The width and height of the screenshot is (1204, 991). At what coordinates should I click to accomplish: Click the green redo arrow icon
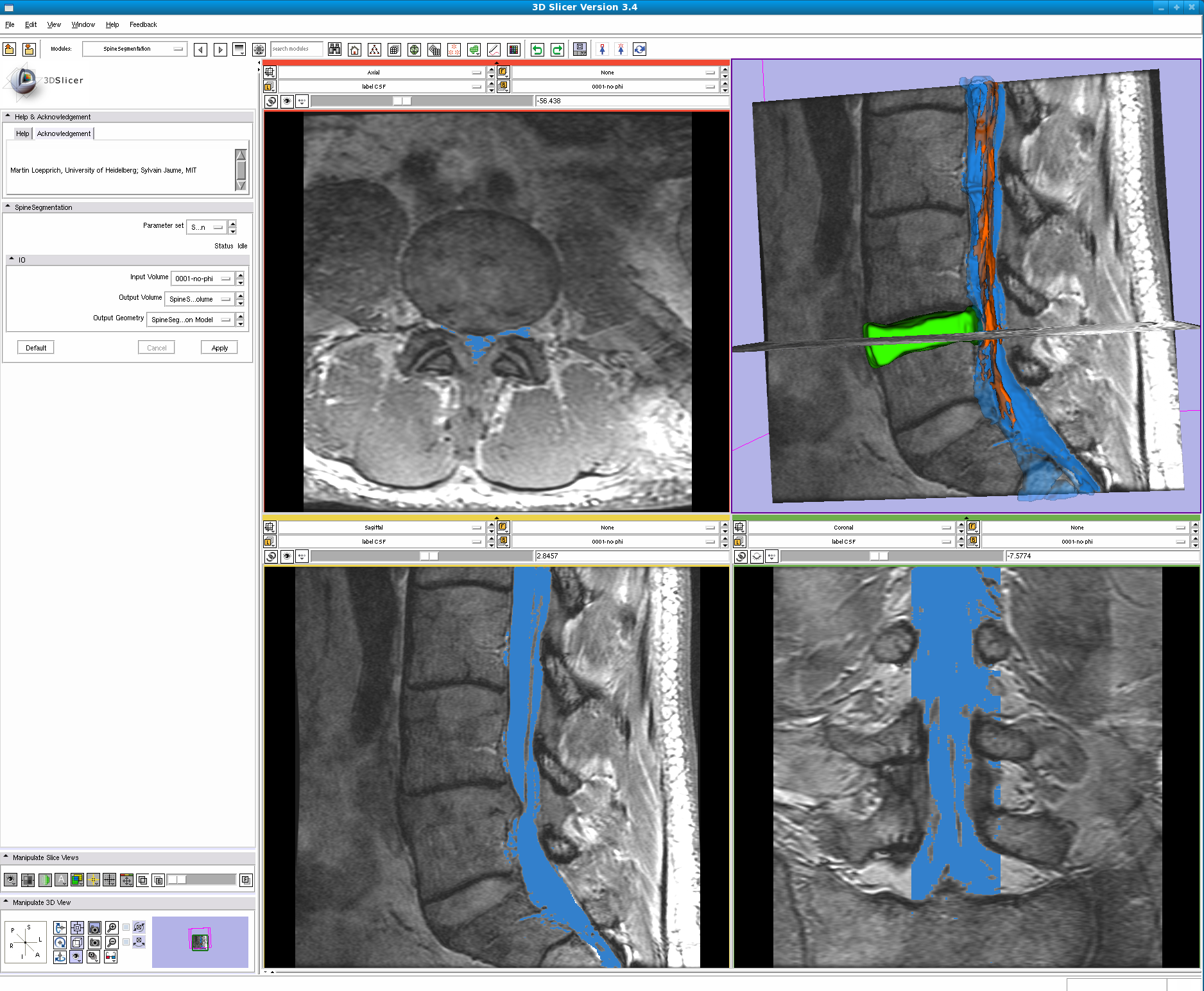557,49
